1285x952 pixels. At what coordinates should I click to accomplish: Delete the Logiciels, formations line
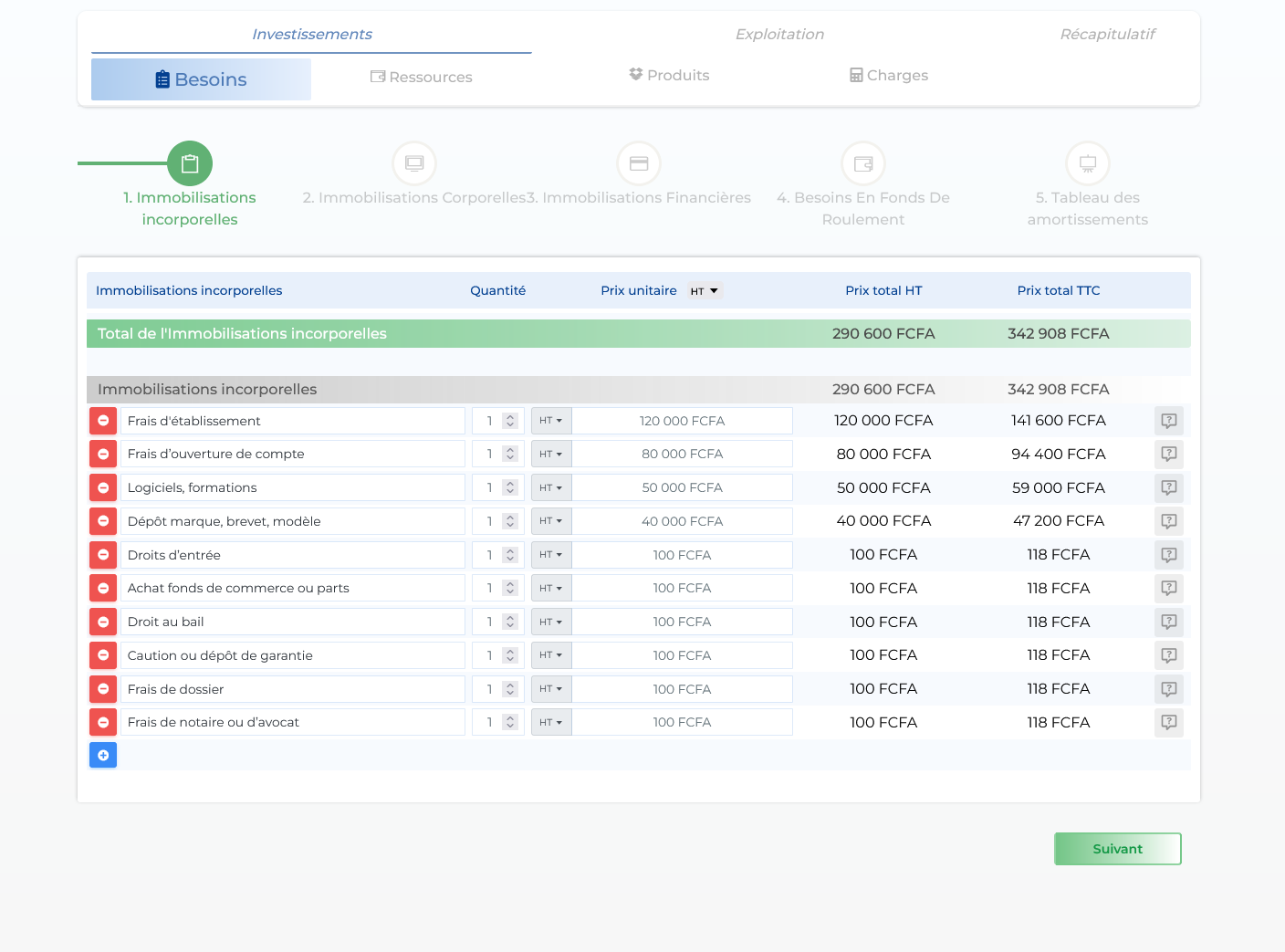103,488
